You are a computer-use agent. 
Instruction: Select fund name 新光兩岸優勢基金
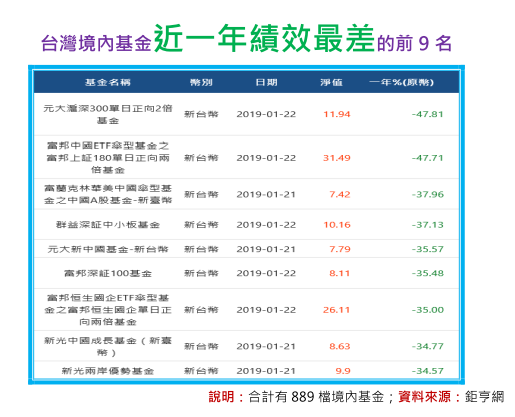108,371
